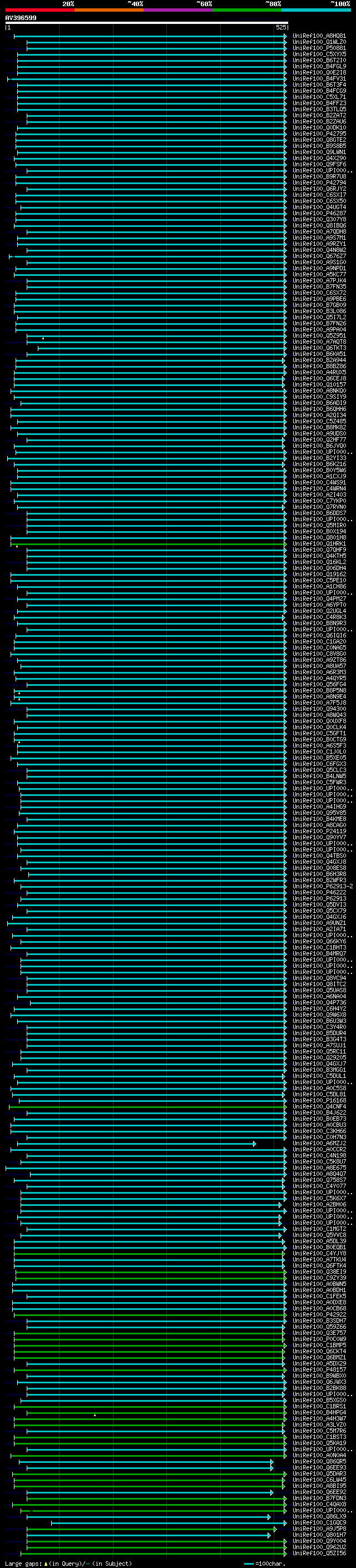Select hit label UniRef100_Q5CLC3
Image resolution: width=356 pixels, height=1568 pixels.
(x=319, y=770)
